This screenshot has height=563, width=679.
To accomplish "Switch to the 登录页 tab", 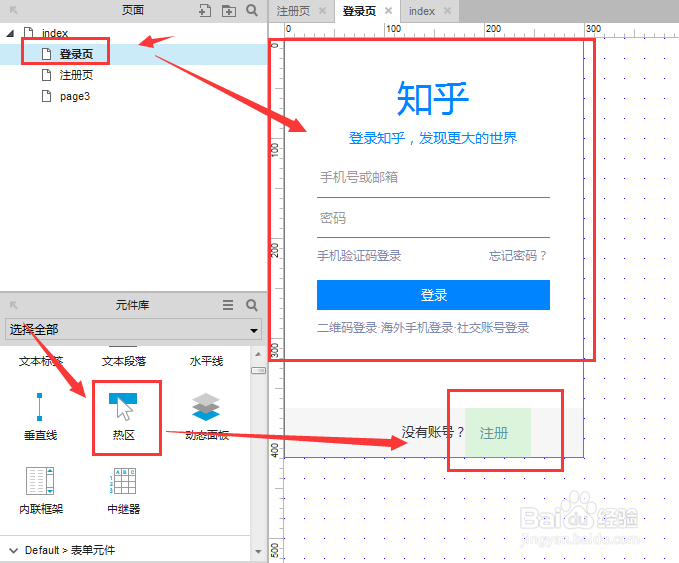I will coord(359,11).
